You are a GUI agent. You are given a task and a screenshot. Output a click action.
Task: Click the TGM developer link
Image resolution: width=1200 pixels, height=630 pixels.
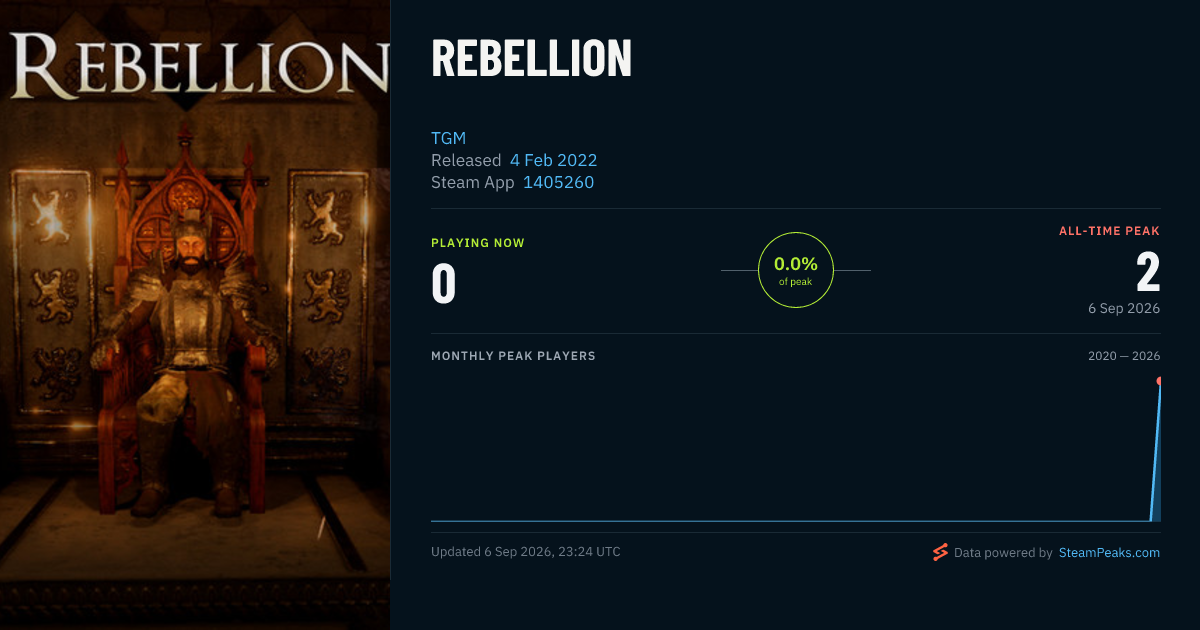449,138
